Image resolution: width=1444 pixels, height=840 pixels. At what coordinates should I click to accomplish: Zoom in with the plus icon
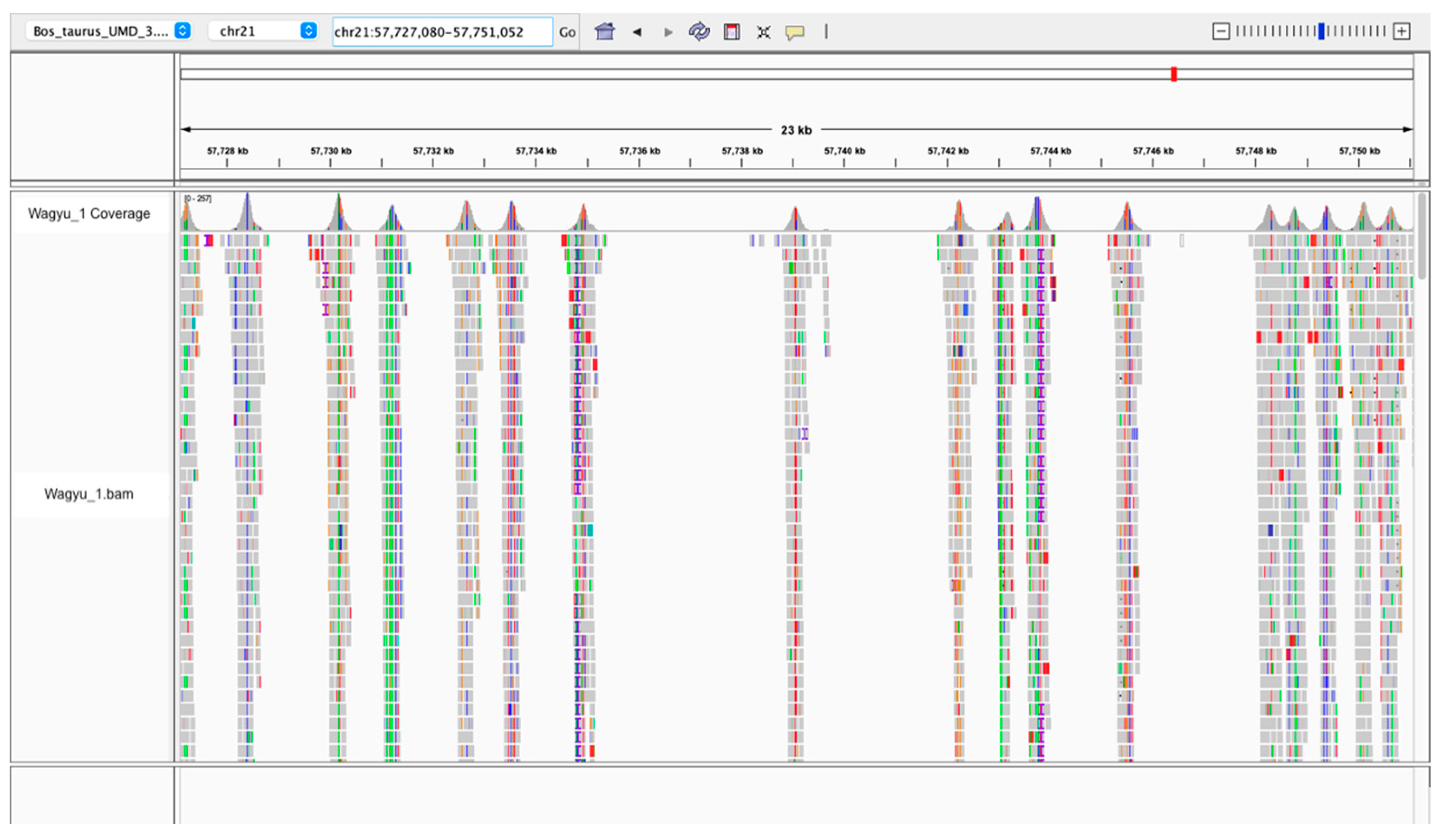pos(1401,31)
